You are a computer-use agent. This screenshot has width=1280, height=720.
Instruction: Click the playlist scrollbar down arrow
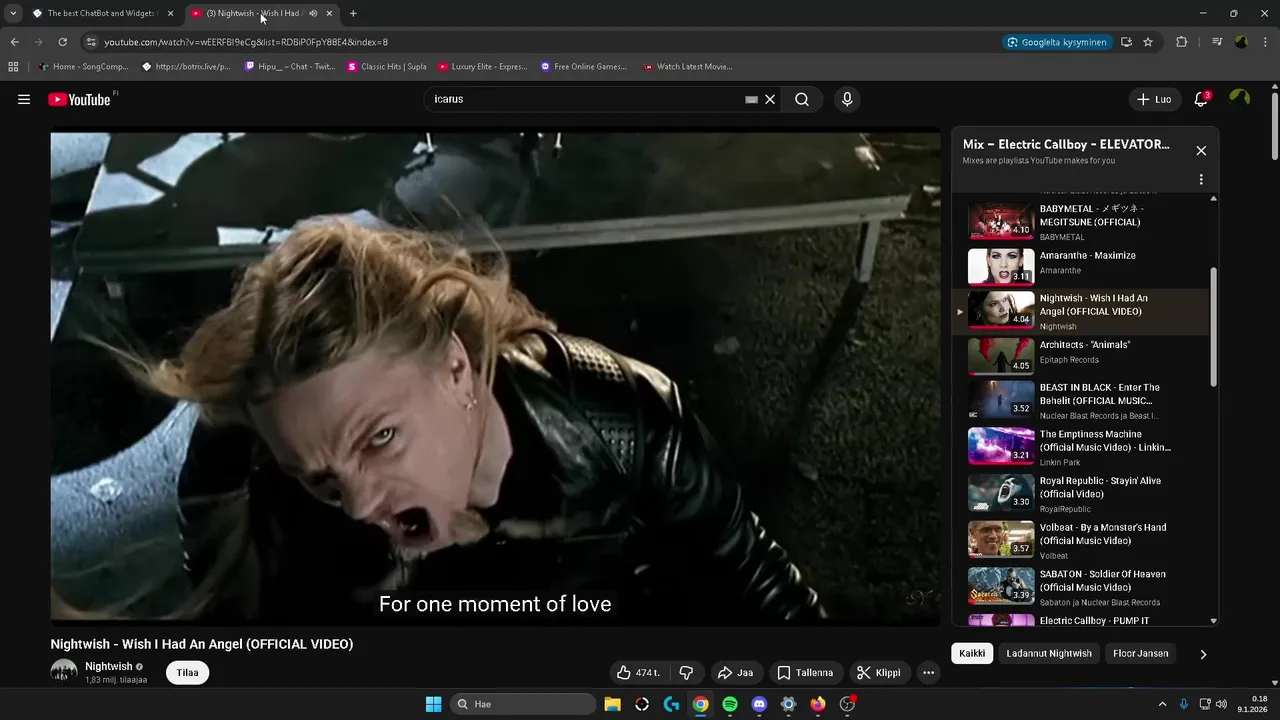click(1214, 621)
